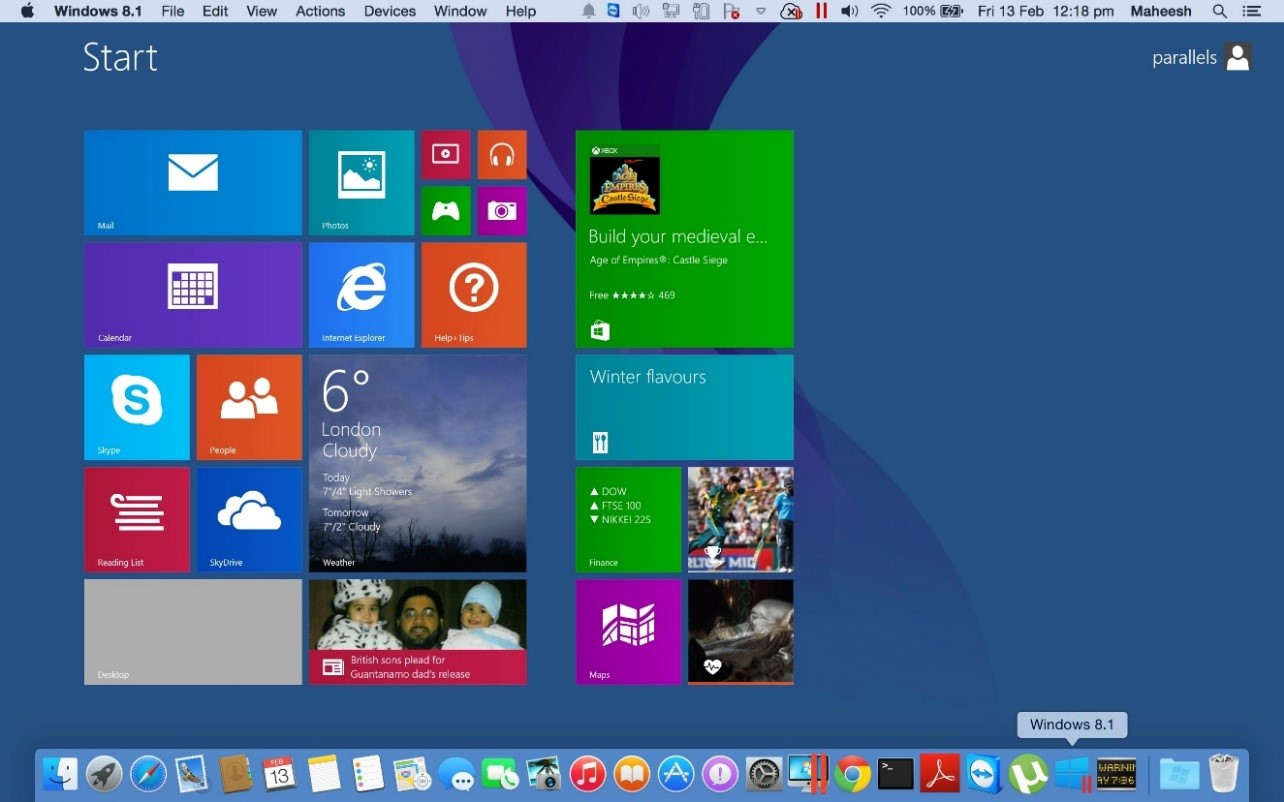
Task: Launch the Video tile
Action: pos(446,155)
